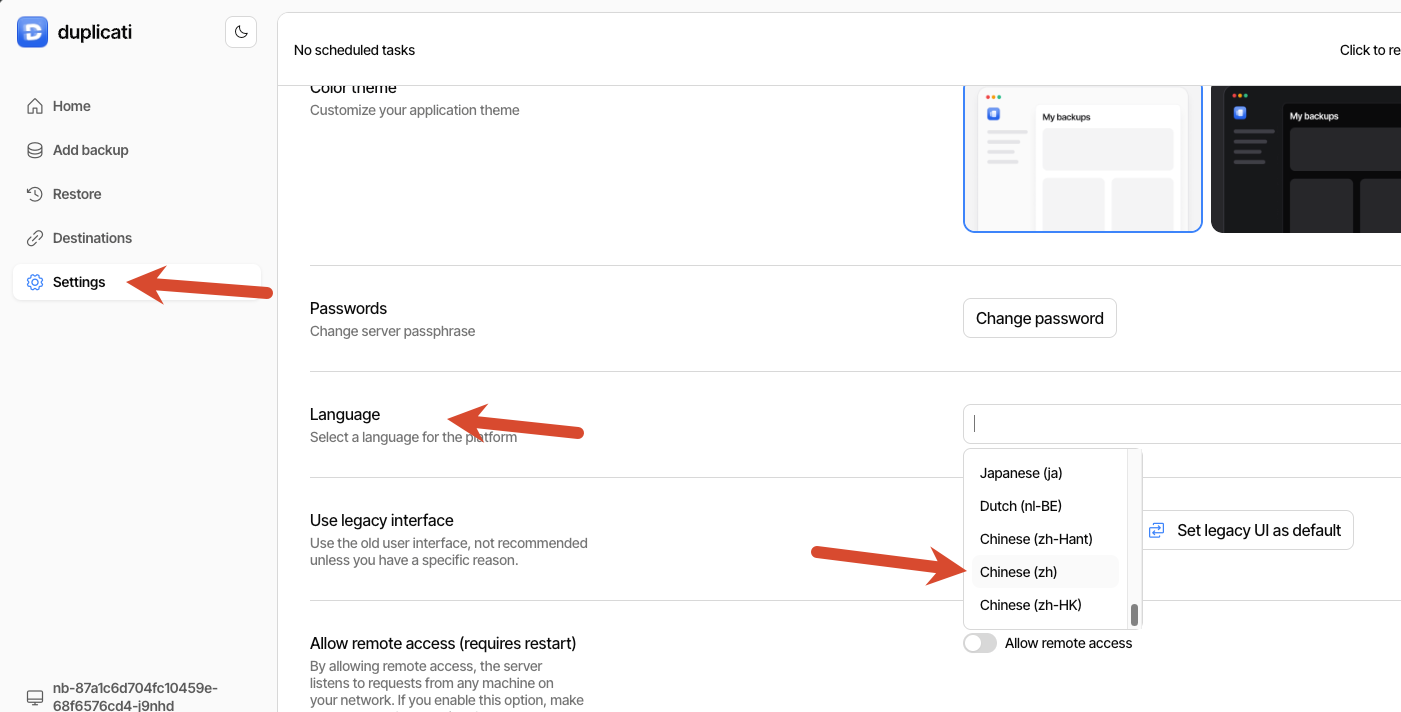Click the Add backup database icon
Viewport: 1401px width, 712px height.
pyautogui.click(x=35, y=150)
